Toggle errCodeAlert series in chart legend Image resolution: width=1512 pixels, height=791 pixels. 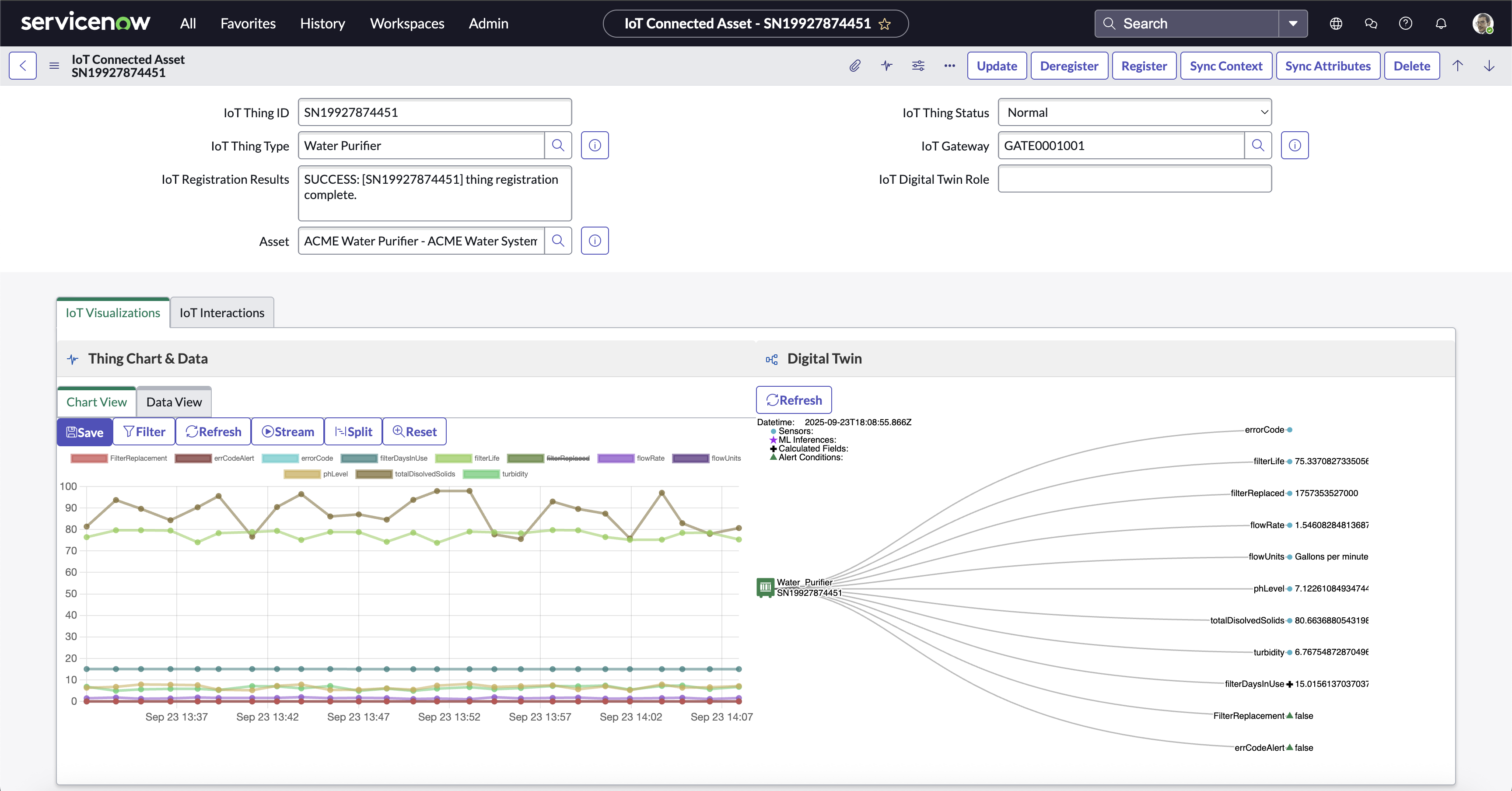pyautogui.click(x=214, y=458)
